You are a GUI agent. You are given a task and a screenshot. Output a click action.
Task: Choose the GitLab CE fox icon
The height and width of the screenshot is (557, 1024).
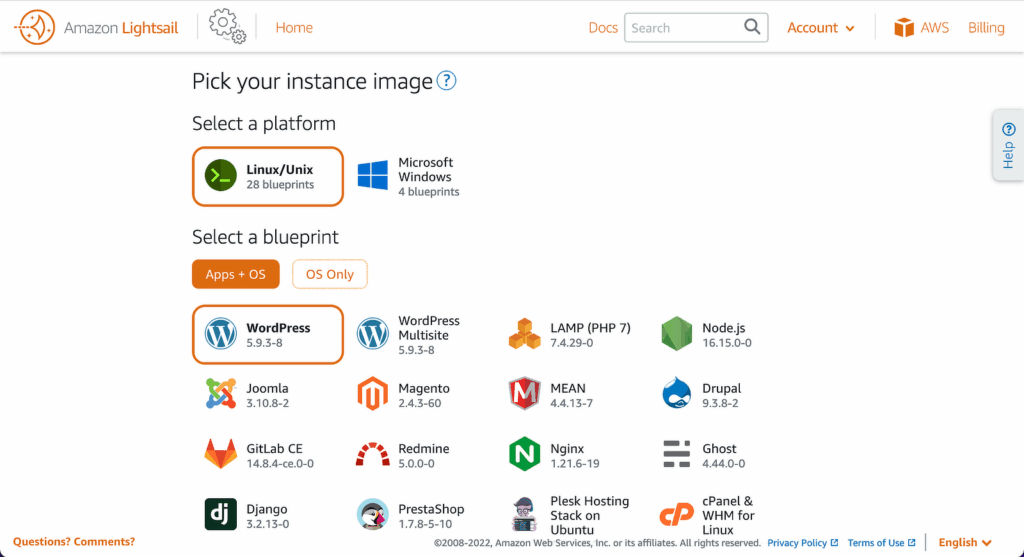pyautogui.click(x=221, y=454)
